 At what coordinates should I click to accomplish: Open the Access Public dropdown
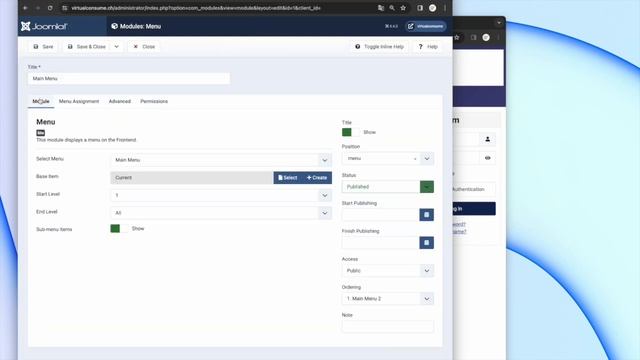pos(427,271)
